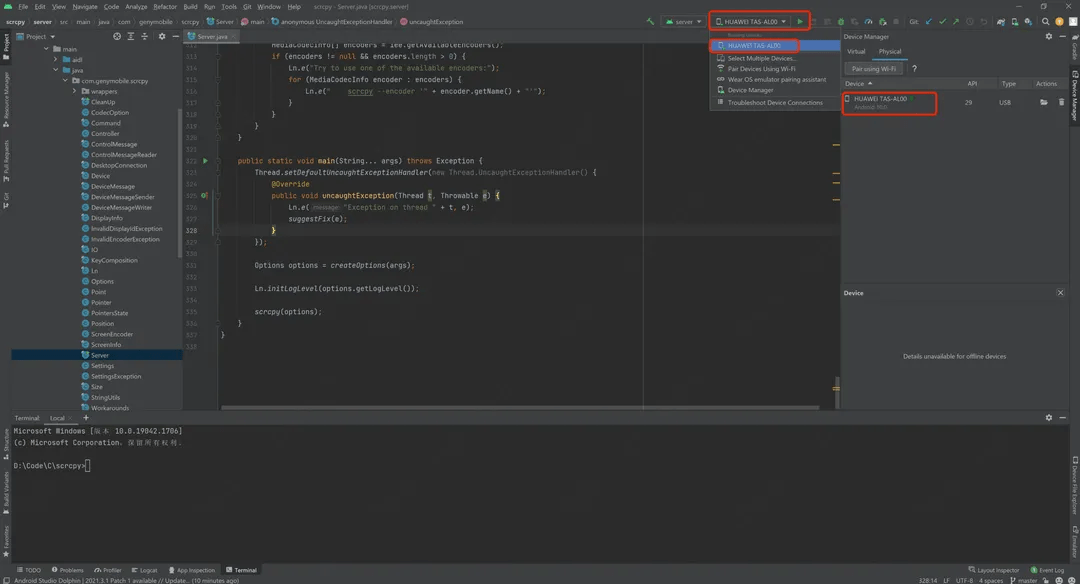Click the Build hammer icon
Image resolution: width=1080 pixels, height=584 pixels.
(650, 21)
